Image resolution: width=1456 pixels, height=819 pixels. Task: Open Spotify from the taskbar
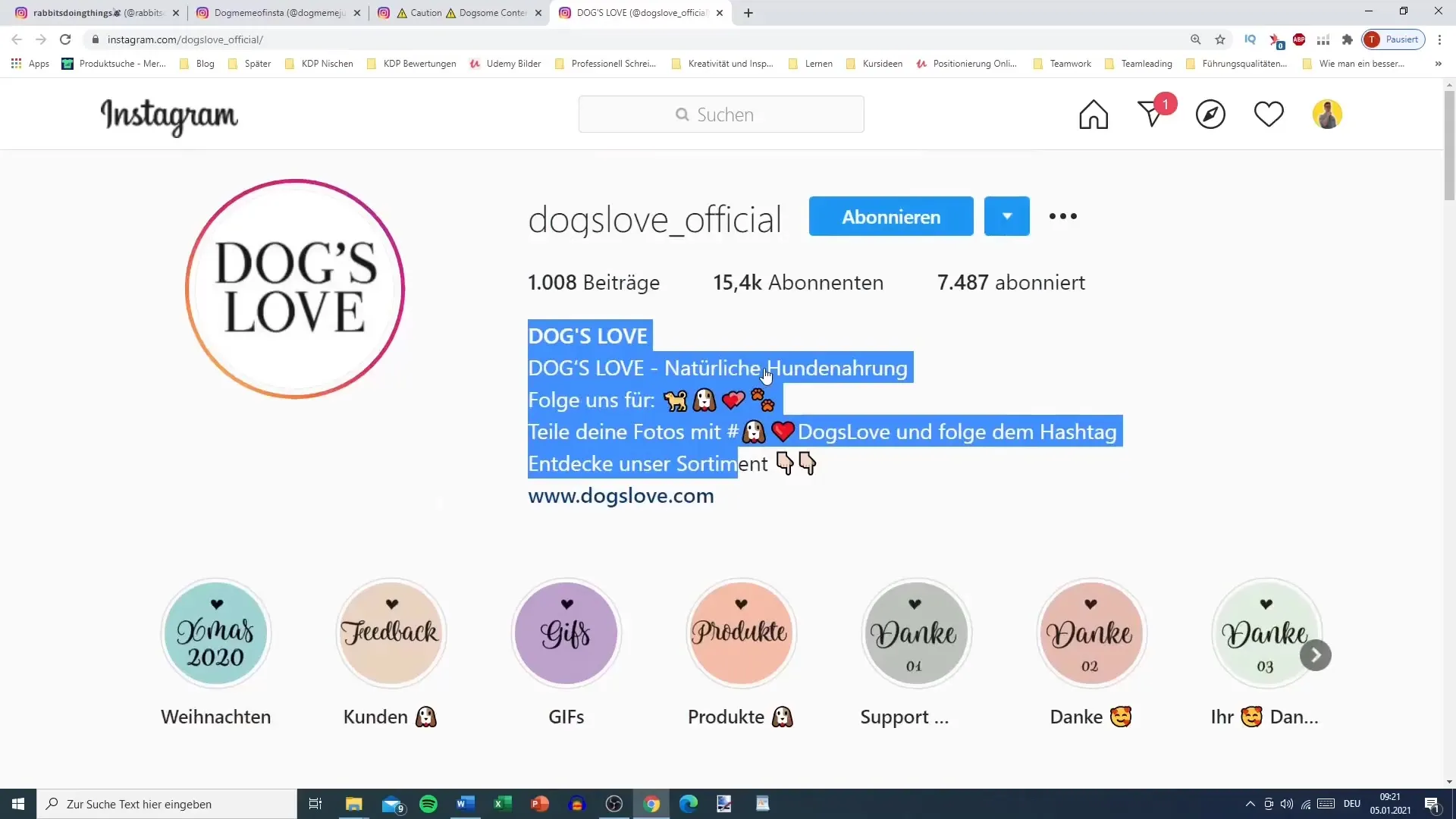point(428,804)
